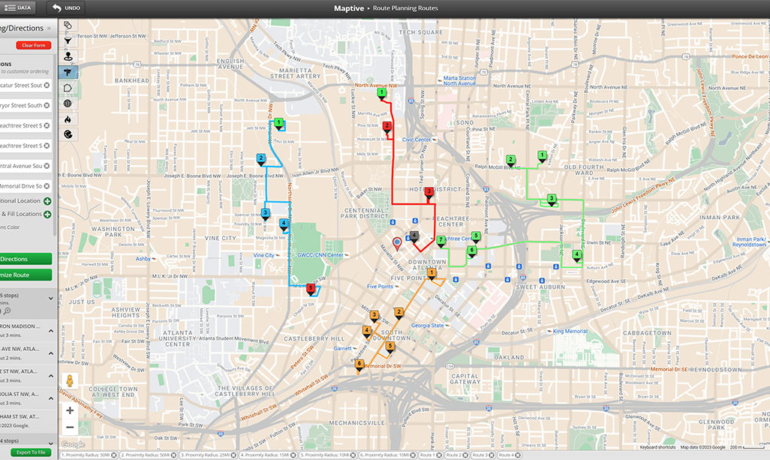Click the magnifier icon under route summary
Image resolution: width=770 pixels, height=460 pixels.
point(7,311)
